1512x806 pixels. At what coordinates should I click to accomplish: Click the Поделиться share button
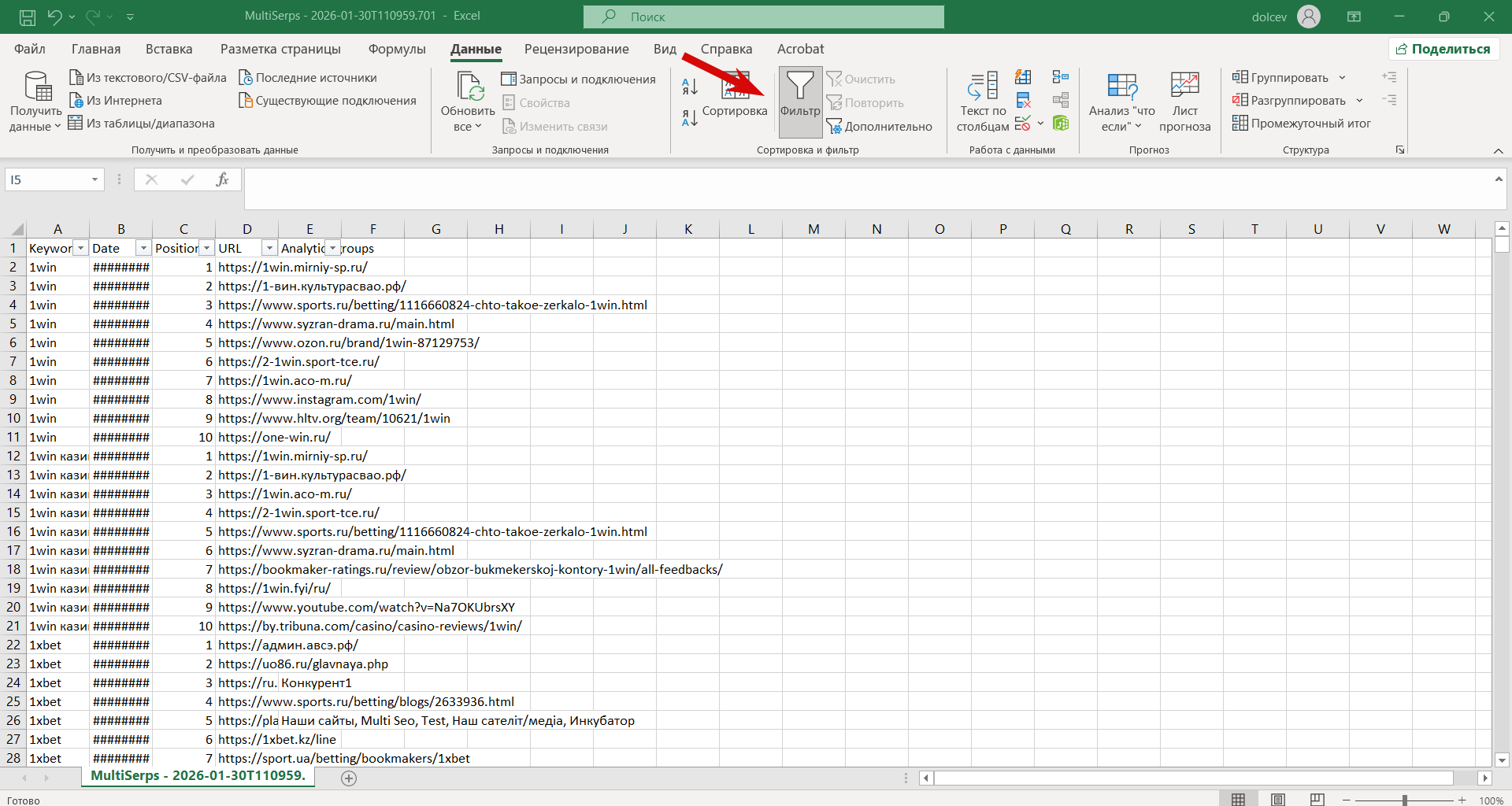pyautogui.click(x=1443, y=49)
